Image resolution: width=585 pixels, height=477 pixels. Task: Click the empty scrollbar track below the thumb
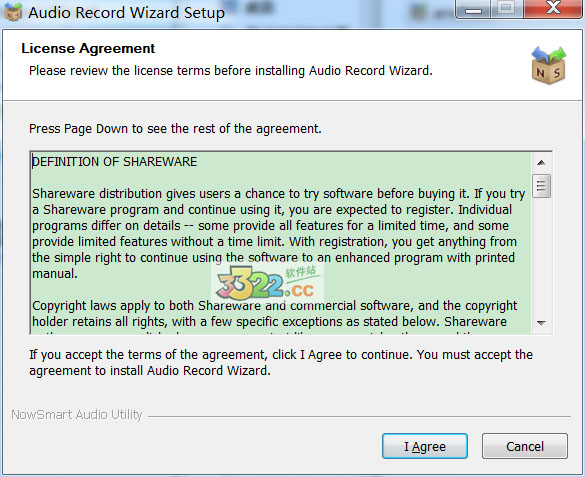tap(541, 255)
